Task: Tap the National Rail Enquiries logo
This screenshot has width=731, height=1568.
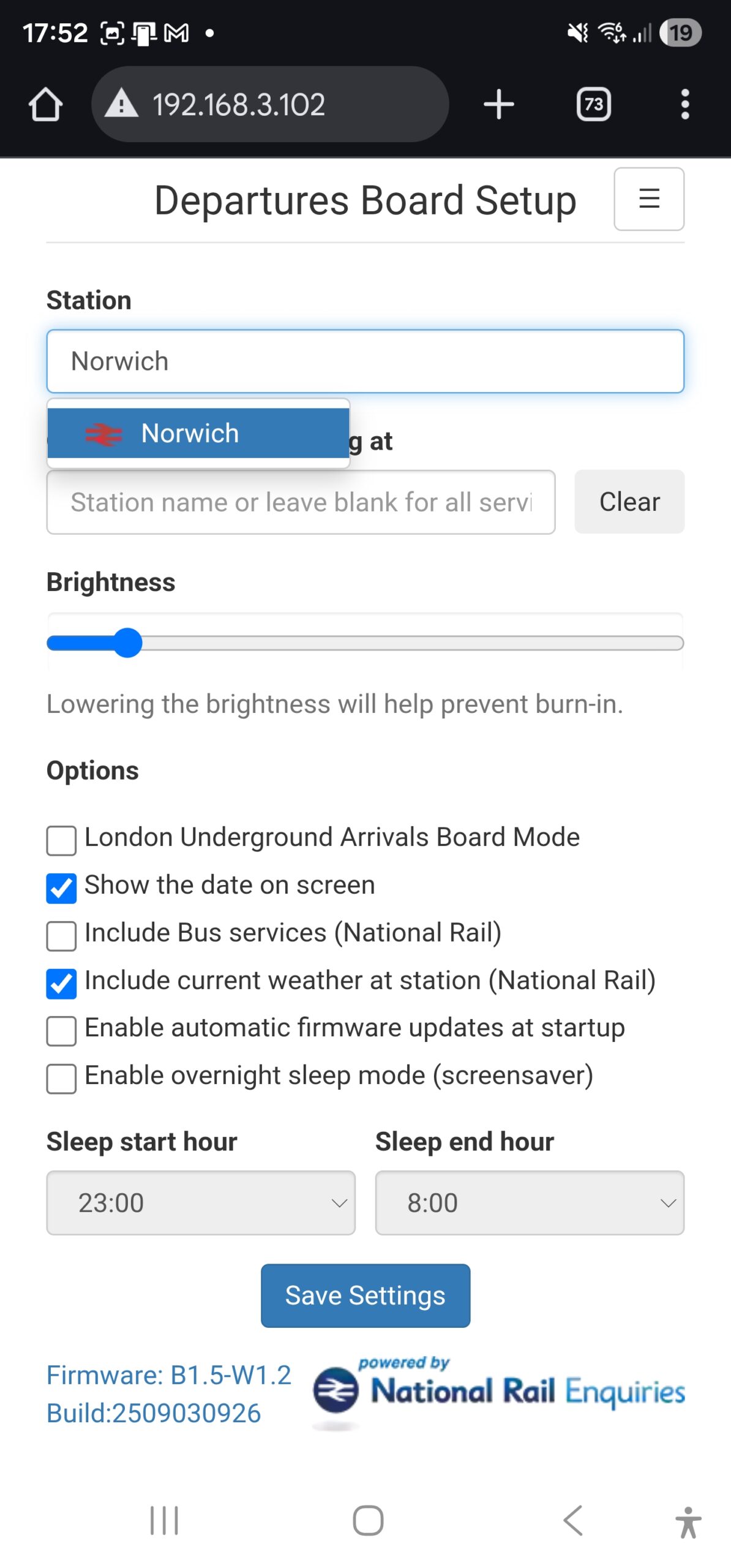Action: (x=499, y=1391)
